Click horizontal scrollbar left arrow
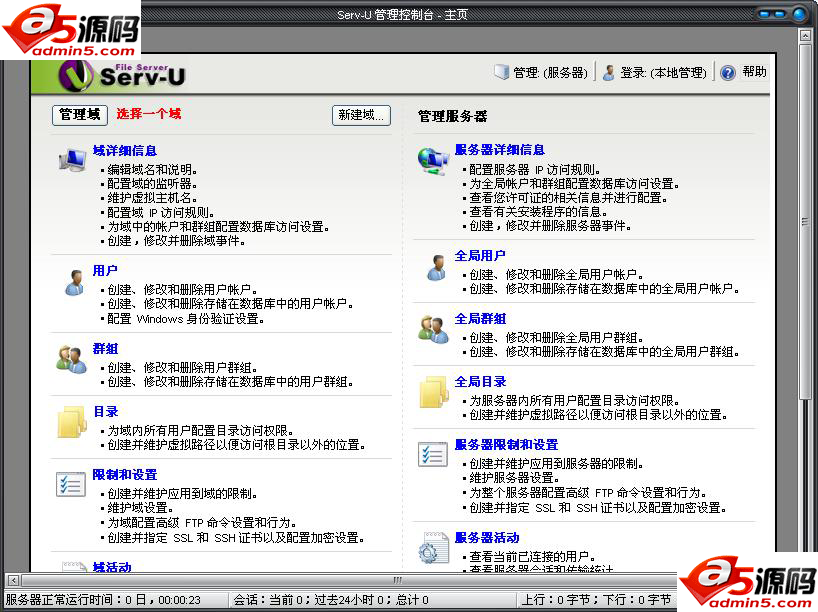 [13, 580]
